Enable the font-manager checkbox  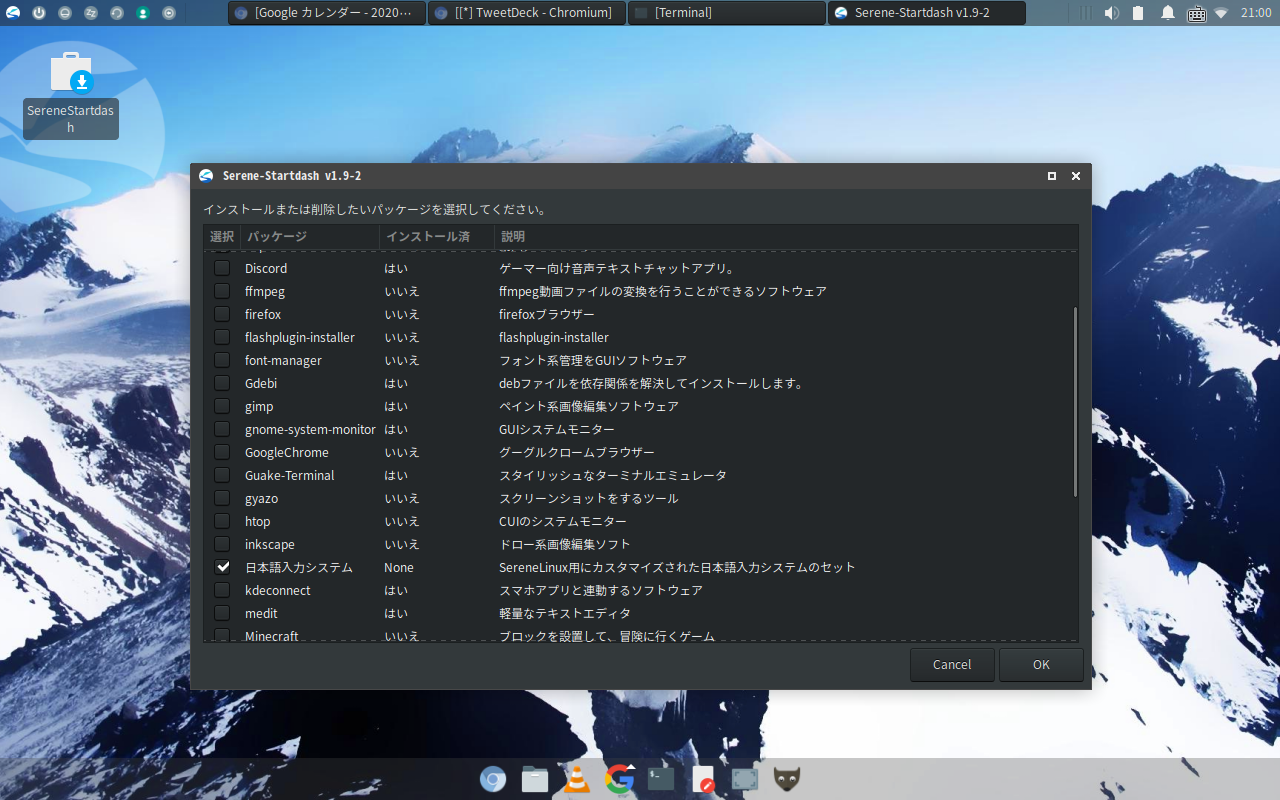222,360
